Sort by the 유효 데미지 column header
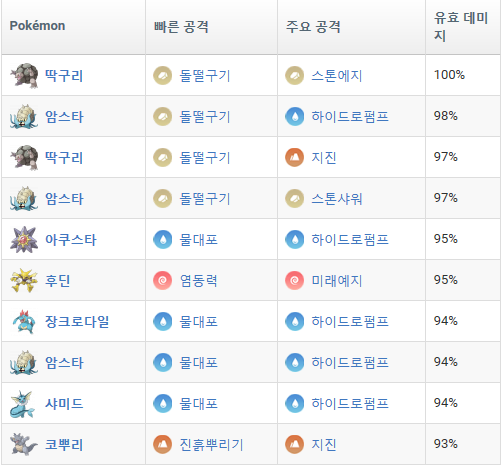This screenshot has width=502, height=474. coord(463,27)
